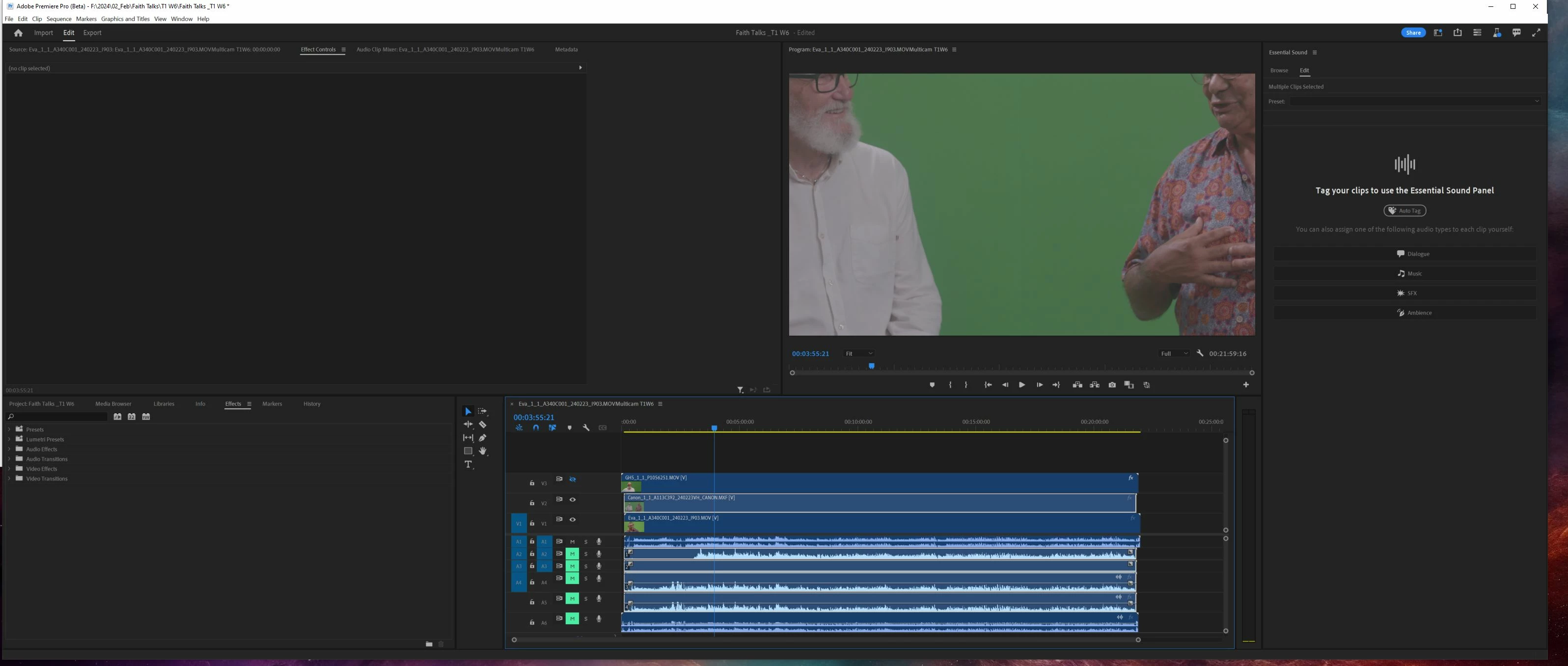Switch to the Media Browser tab
Viewport: 1568px width, 666px height.
[113, 404]
